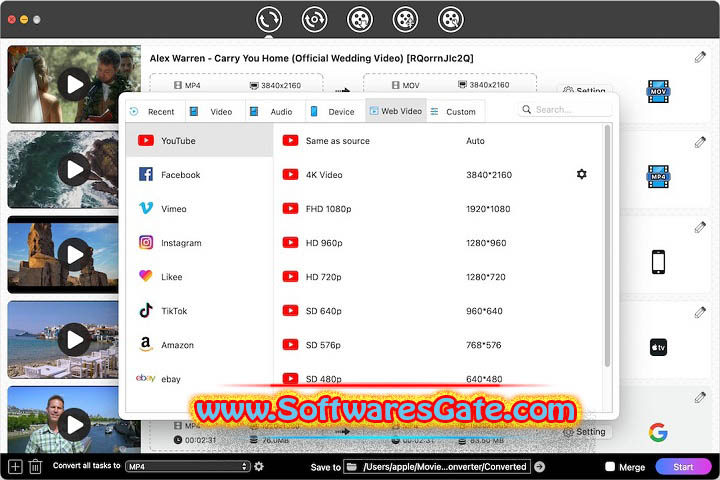The image size is (720, 480).
Task: Click pencil edit icon above the Google icon
Action: click(x=700, y=398)
